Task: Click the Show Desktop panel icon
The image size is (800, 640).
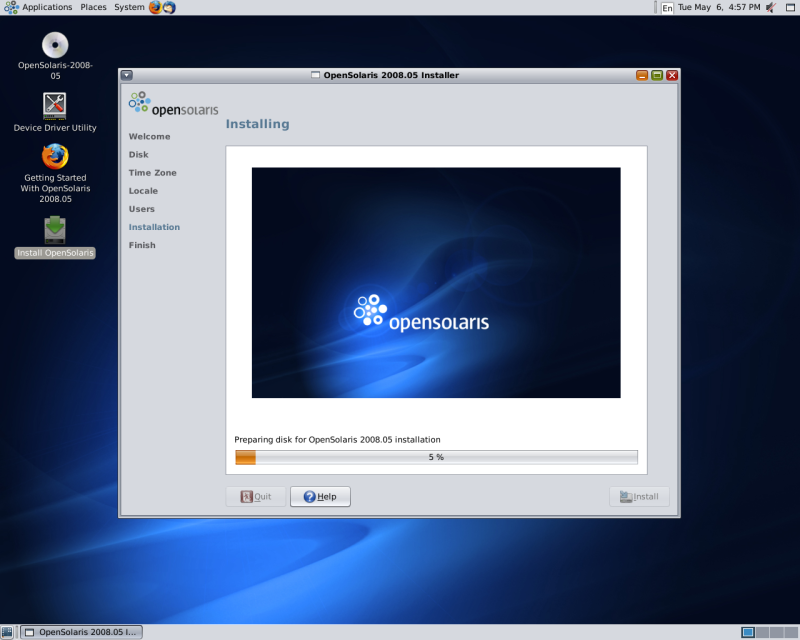Action: tap(7, 632)
